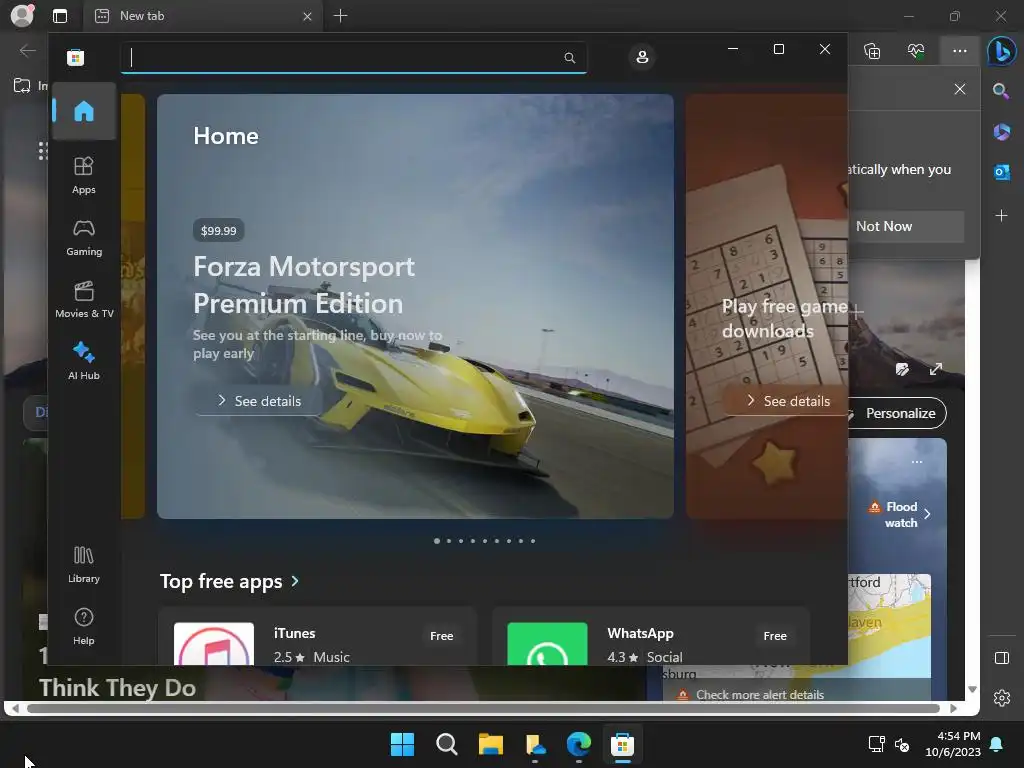The width and height of the screenshot is (1024, 768).
Task: Click Free button for iTunes
Action: click(x=441, y=635)
